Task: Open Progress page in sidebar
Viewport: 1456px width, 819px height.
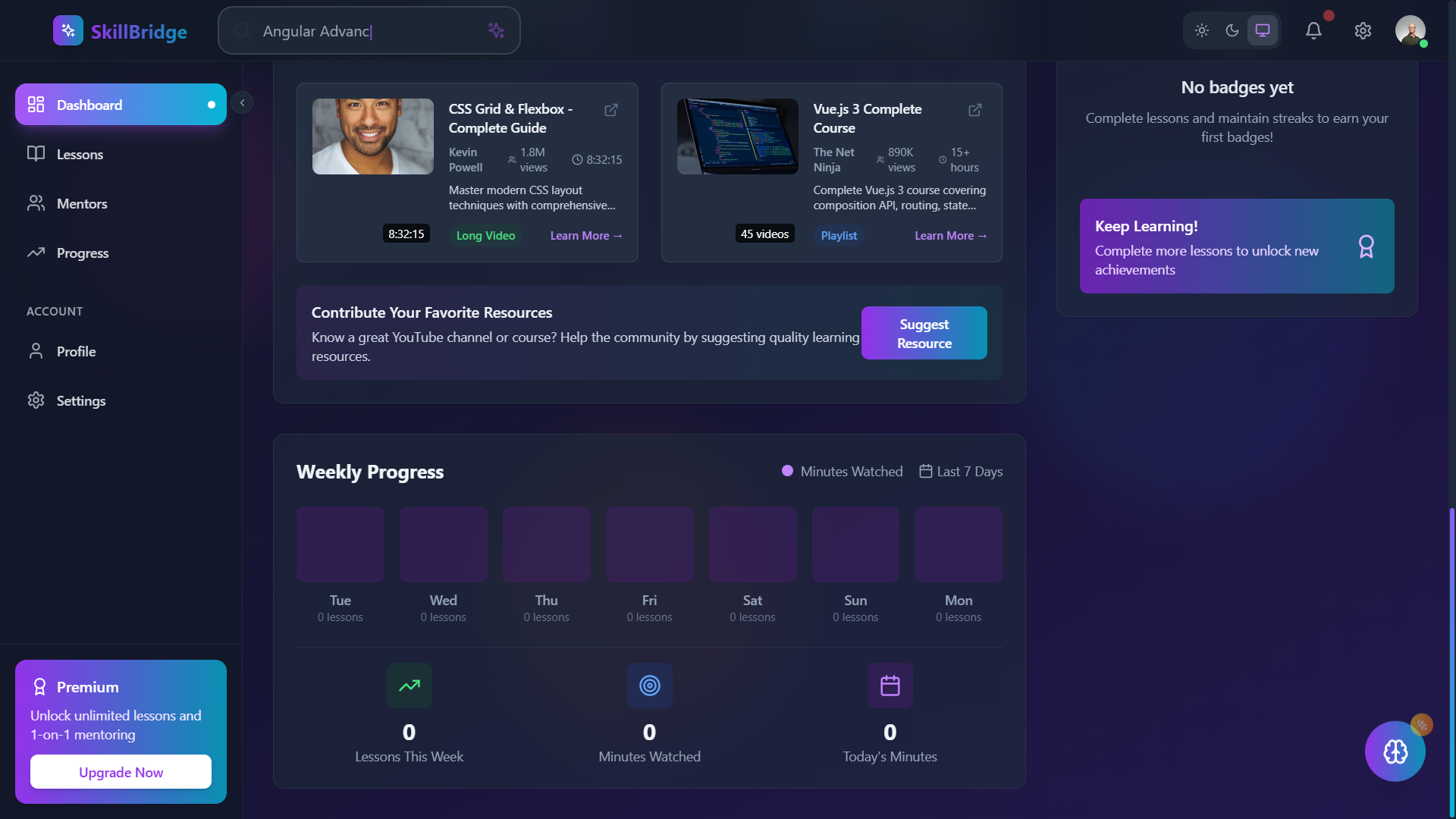Action: [x=83, y=253]
